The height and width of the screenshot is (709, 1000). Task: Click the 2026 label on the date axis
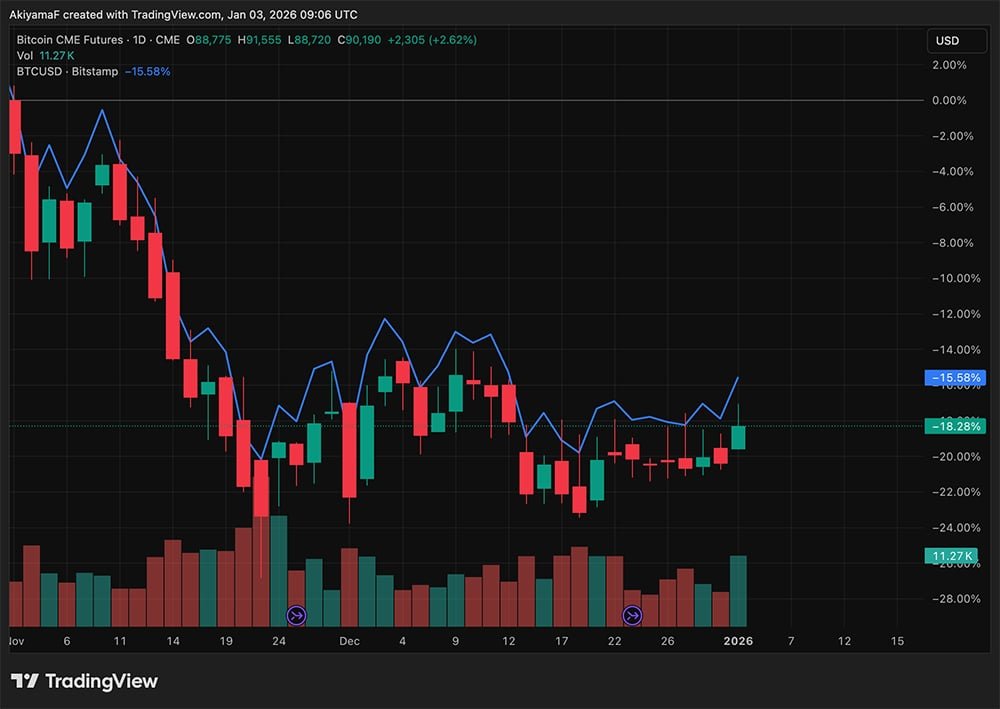tap(739, 641)
